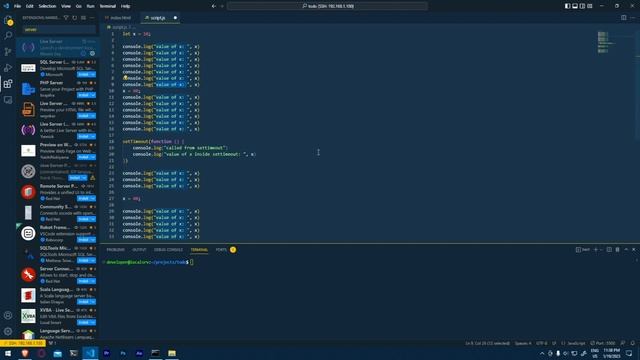Open the Run and Debug view
This screenshot has width=640, height=360.
pos(8,68)
